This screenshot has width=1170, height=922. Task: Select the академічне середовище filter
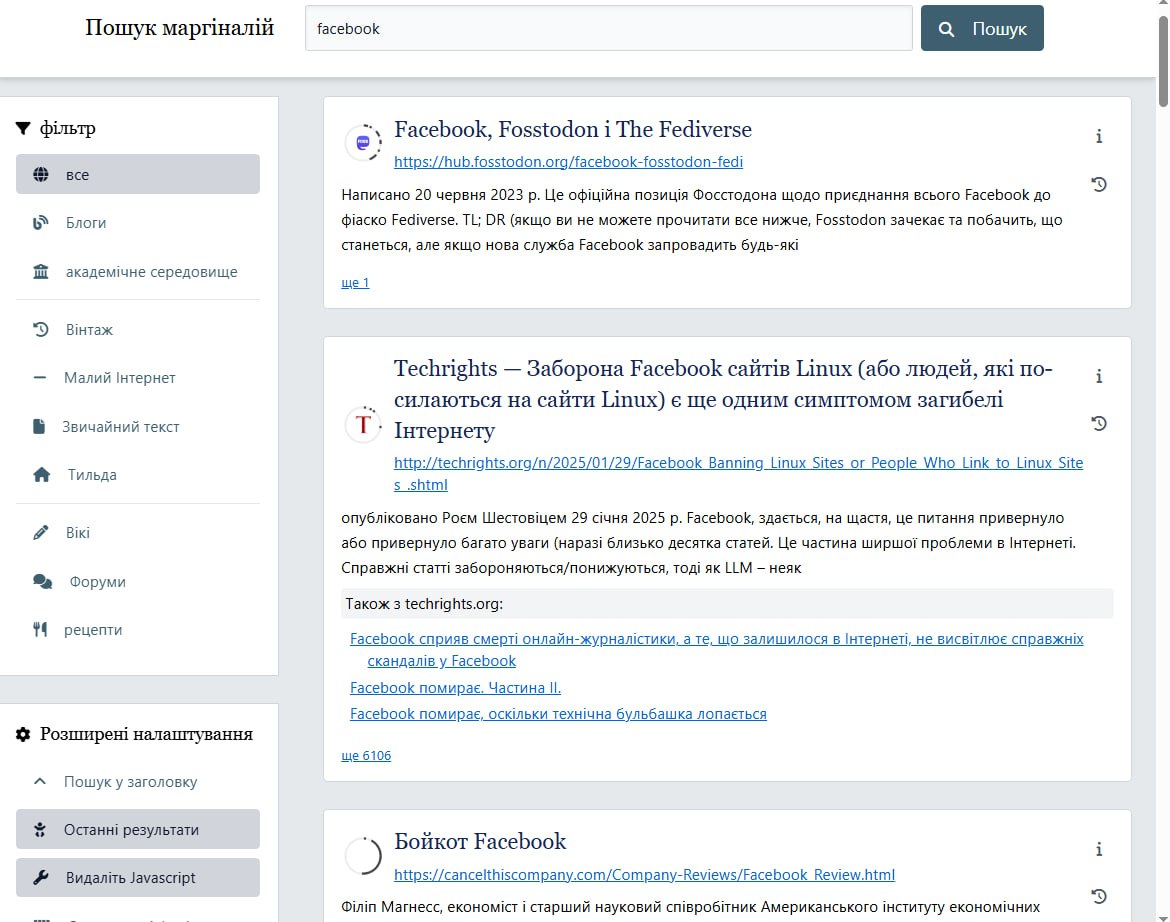click(x=137, y=272)
